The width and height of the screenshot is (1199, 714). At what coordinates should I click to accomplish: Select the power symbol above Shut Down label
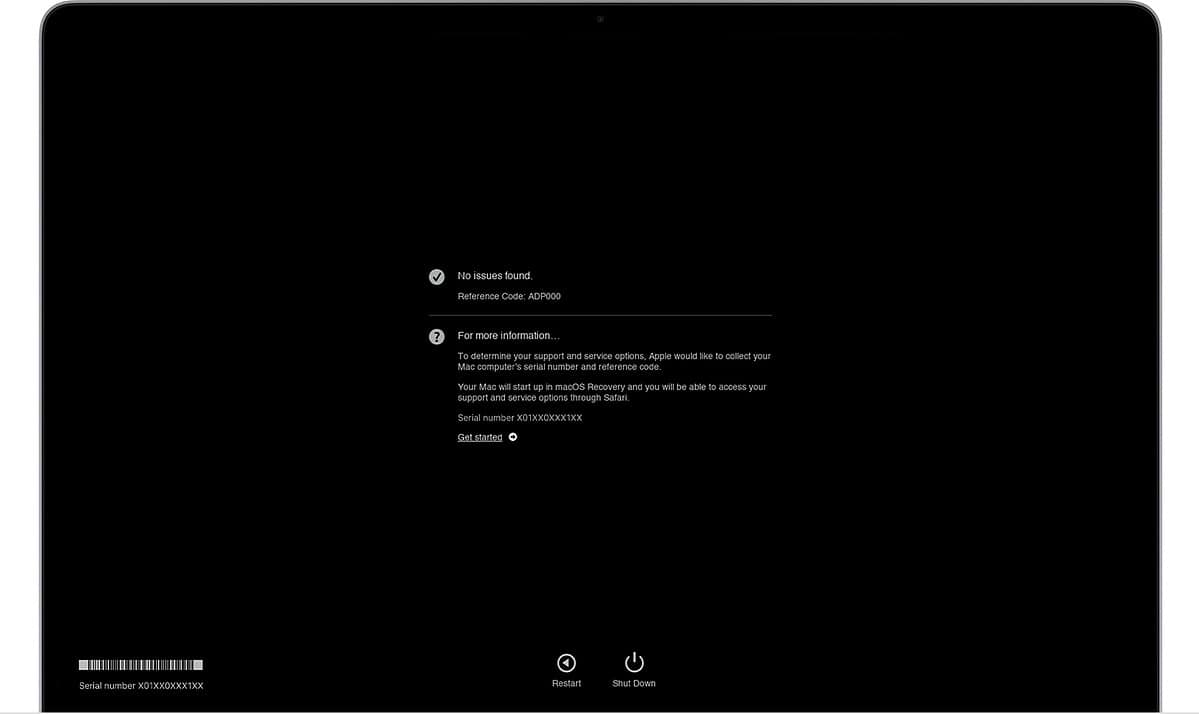pos(633,661)
